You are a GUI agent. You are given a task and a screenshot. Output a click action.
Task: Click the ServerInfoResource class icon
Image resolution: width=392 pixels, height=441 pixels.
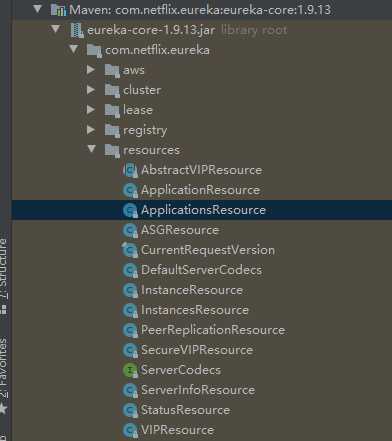(x=130, y=391)
